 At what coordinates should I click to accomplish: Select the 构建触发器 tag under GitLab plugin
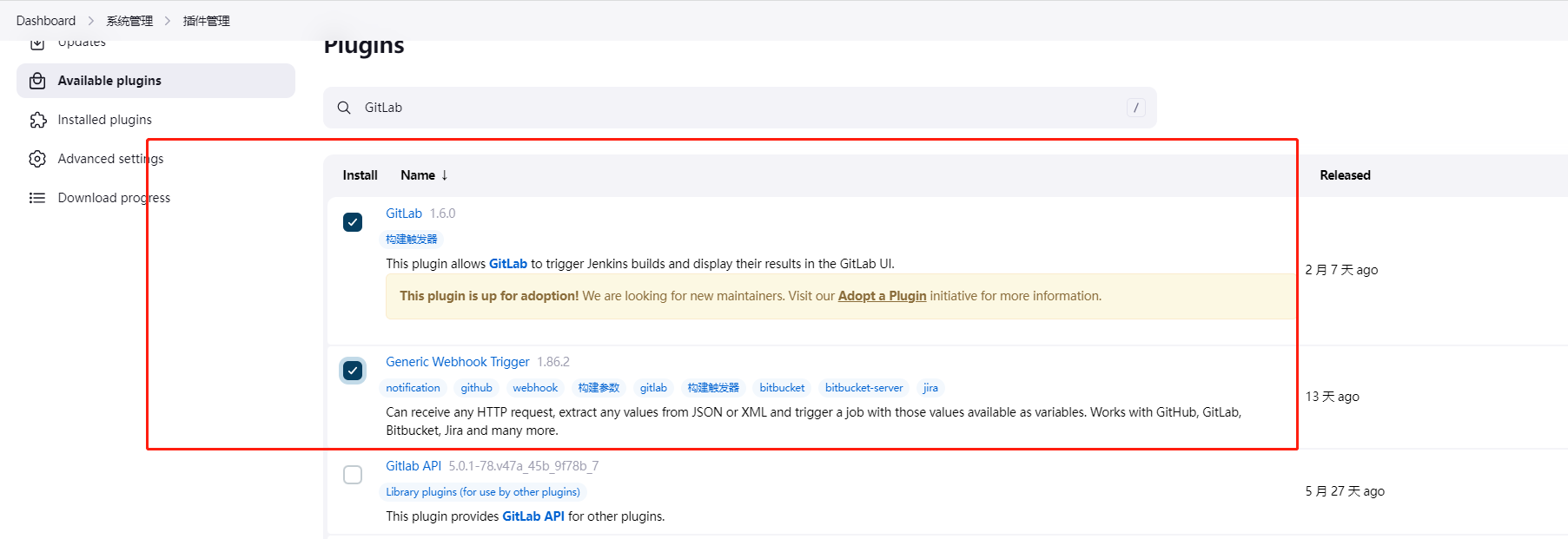(412, 240)
